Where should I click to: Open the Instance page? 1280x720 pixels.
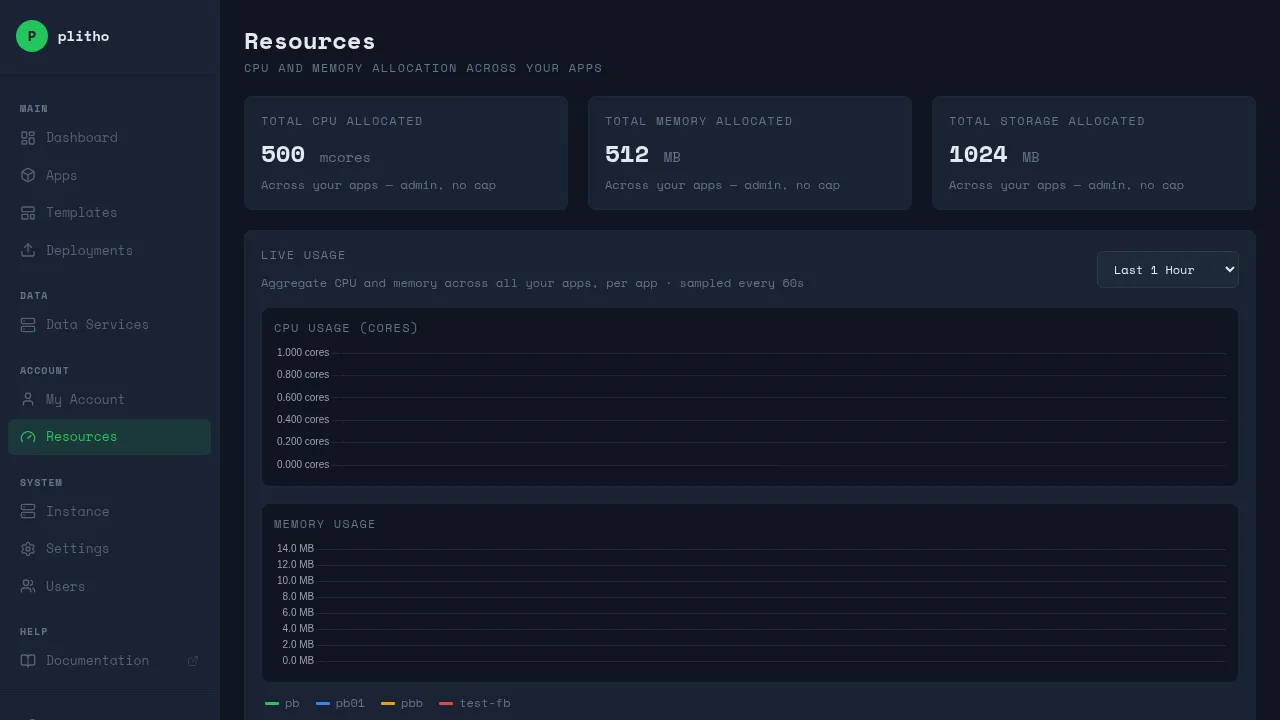click(109, 511)
